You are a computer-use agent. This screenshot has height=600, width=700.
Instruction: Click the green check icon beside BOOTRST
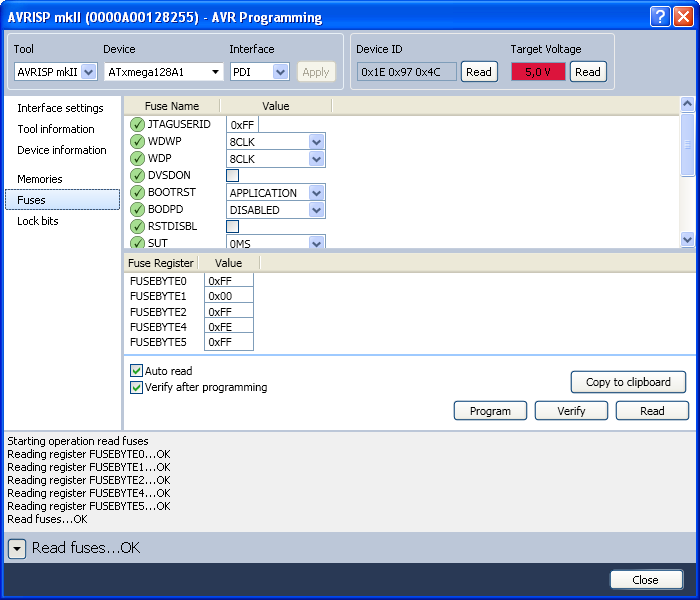click(137, 192)
